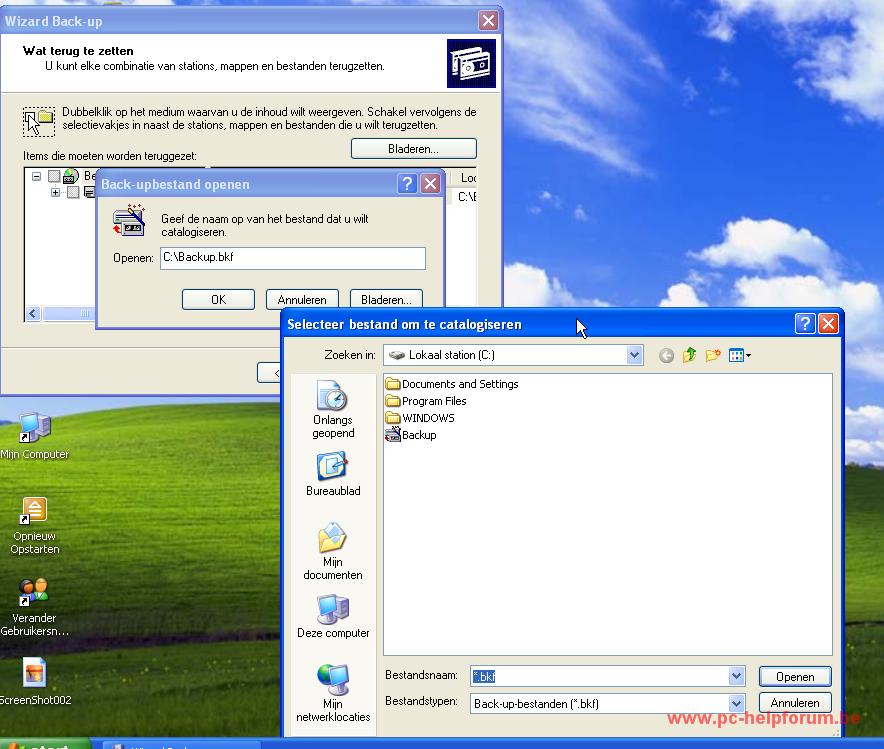Select the Bureaublad sidebar icon
884x749 pixels.
pyautogui.click(x=332, y=472)
